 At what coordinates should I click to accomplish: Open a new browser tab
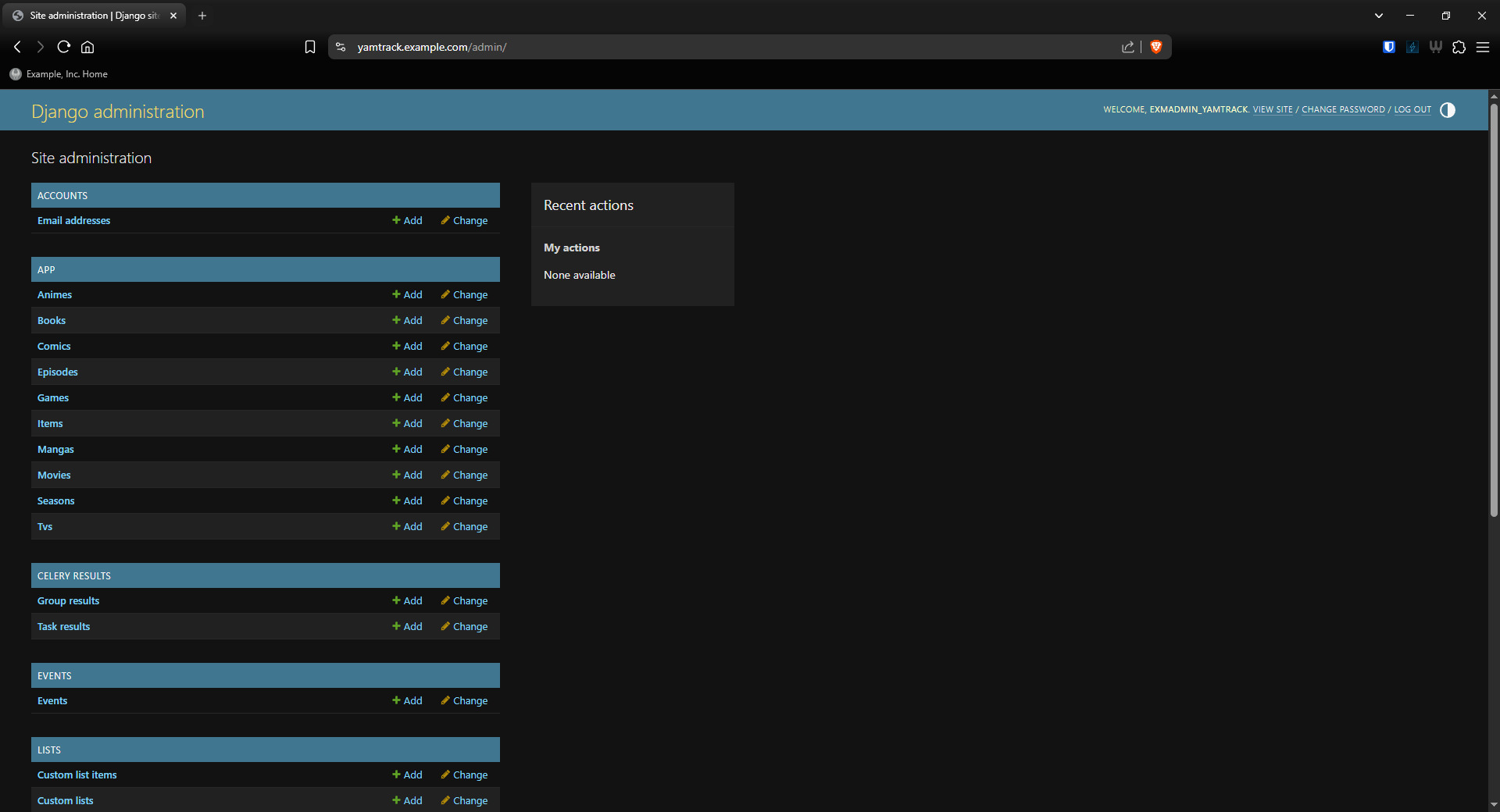click(x=202, y=16)
